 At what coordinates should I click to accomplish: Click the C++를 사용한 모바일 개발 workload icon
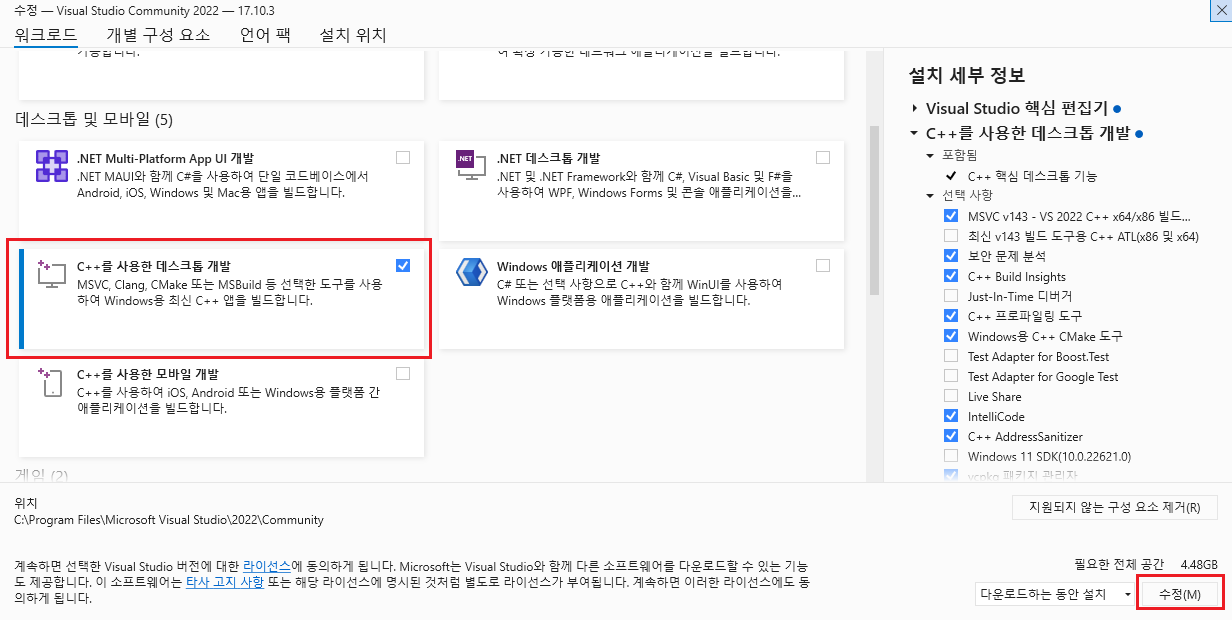(51, 382)
